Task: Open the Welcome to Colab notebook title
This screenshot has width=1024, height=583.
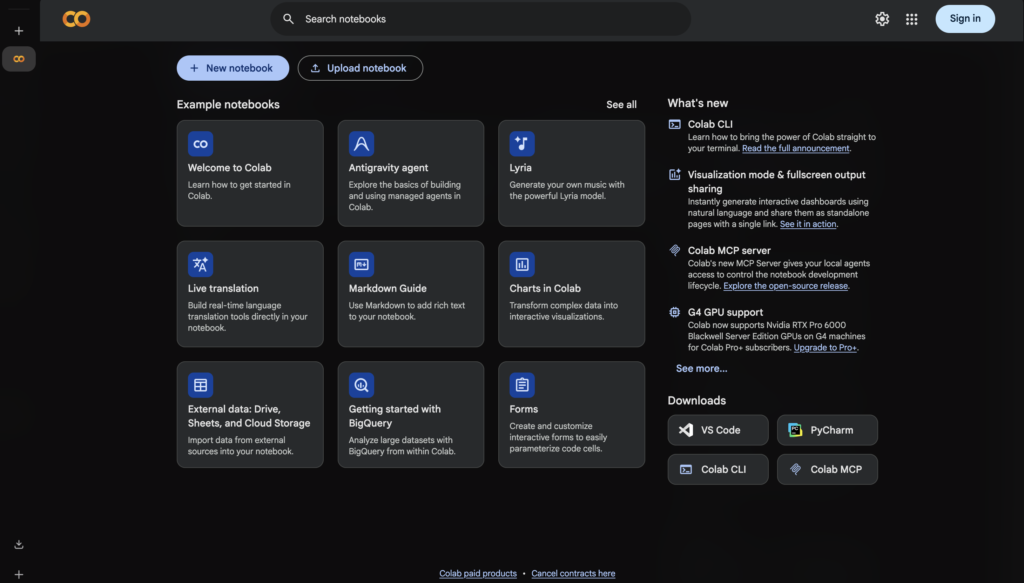Action: click(x=229, y=168)
